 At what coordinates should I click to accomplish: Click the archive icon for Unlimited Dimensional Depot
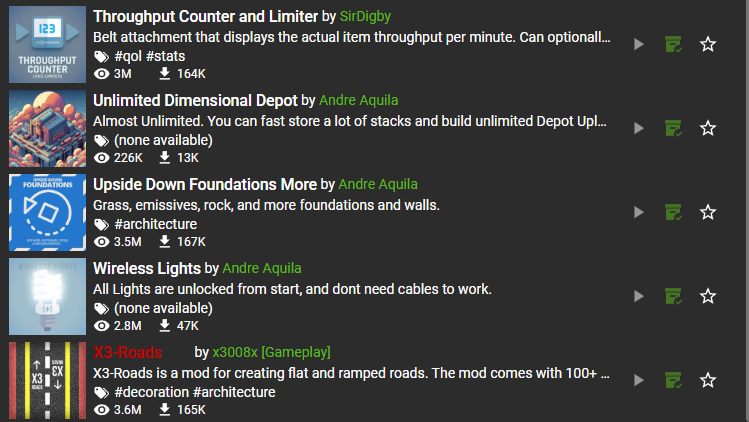[x=673, y=129]
